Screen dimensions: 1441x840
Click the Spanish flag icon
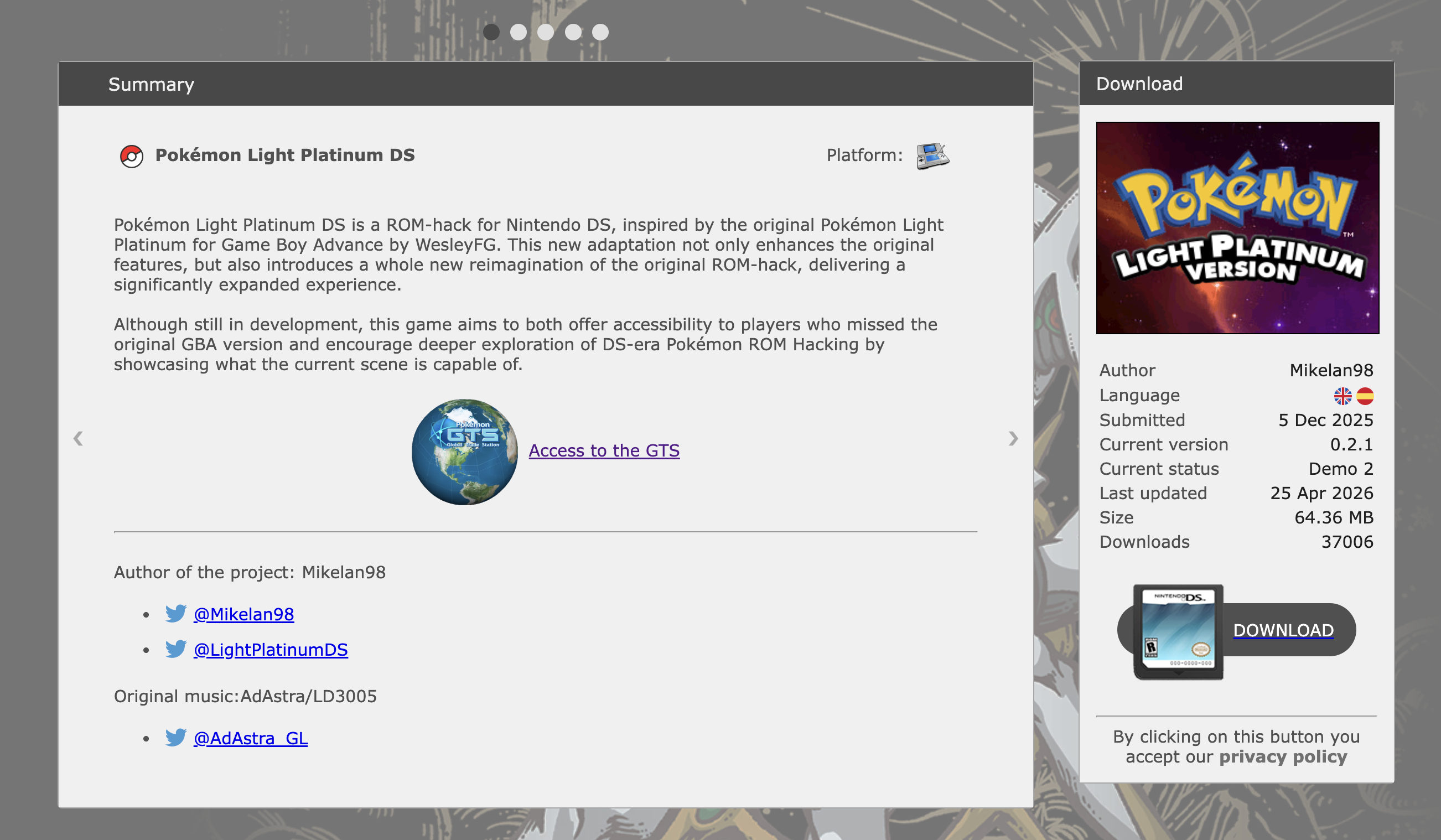pos(1365,396)
